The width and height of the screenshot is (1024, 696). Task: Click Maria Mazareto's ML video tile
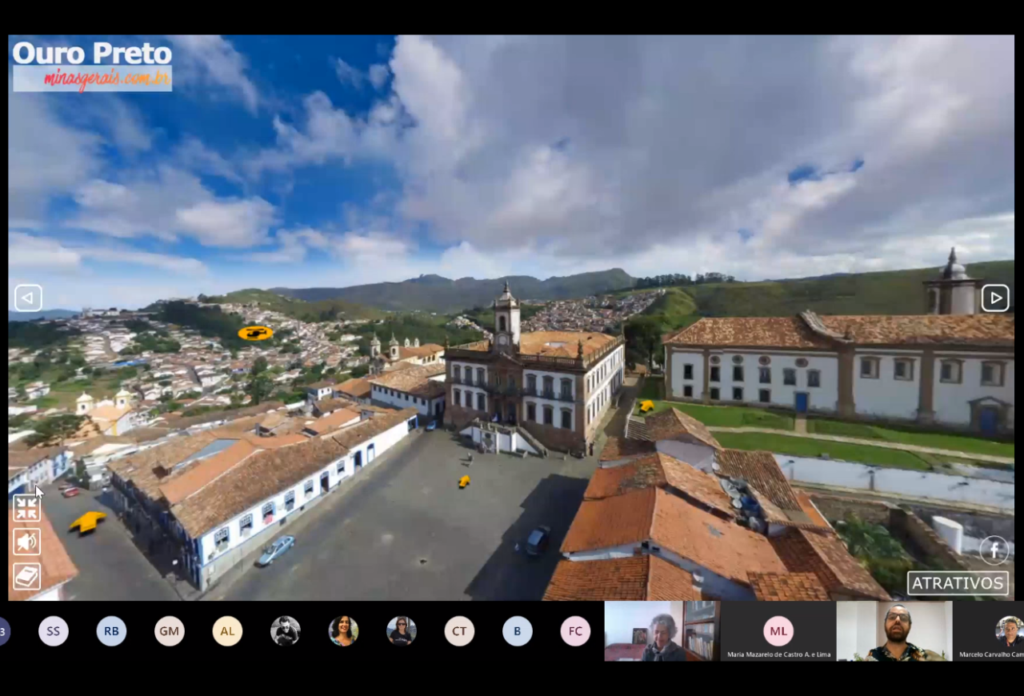click(x=777, y=631)
